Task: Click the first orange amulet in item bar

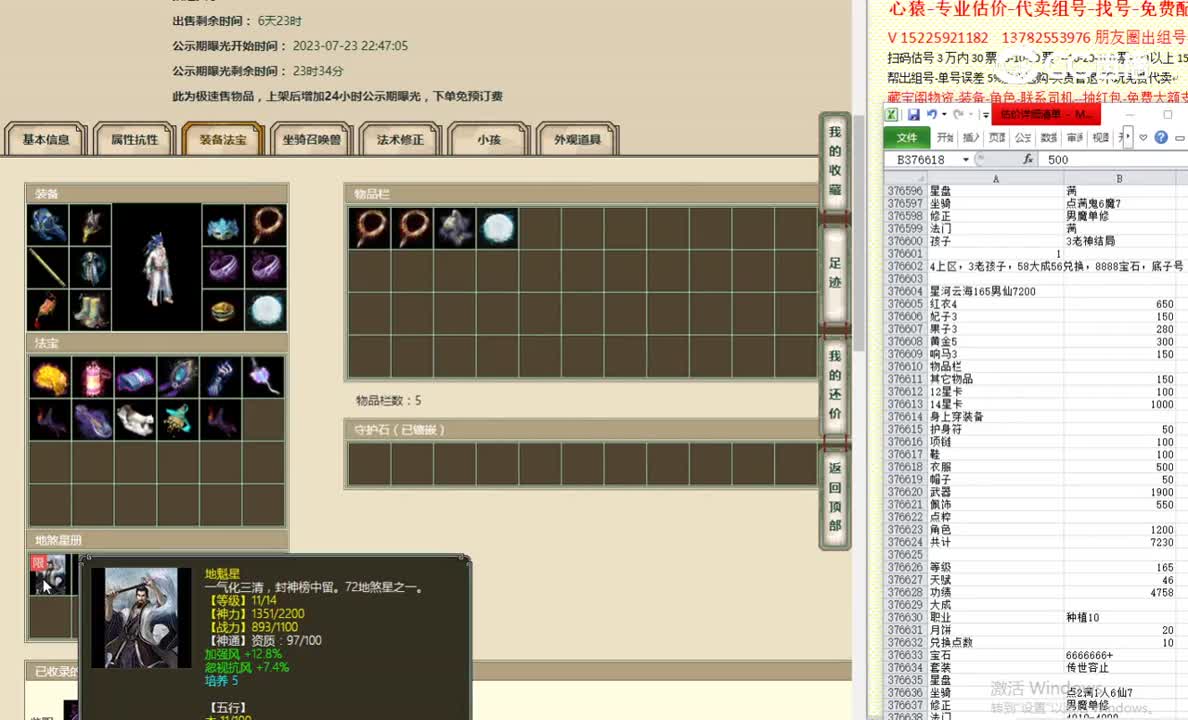Action: (x=370, y=228)
